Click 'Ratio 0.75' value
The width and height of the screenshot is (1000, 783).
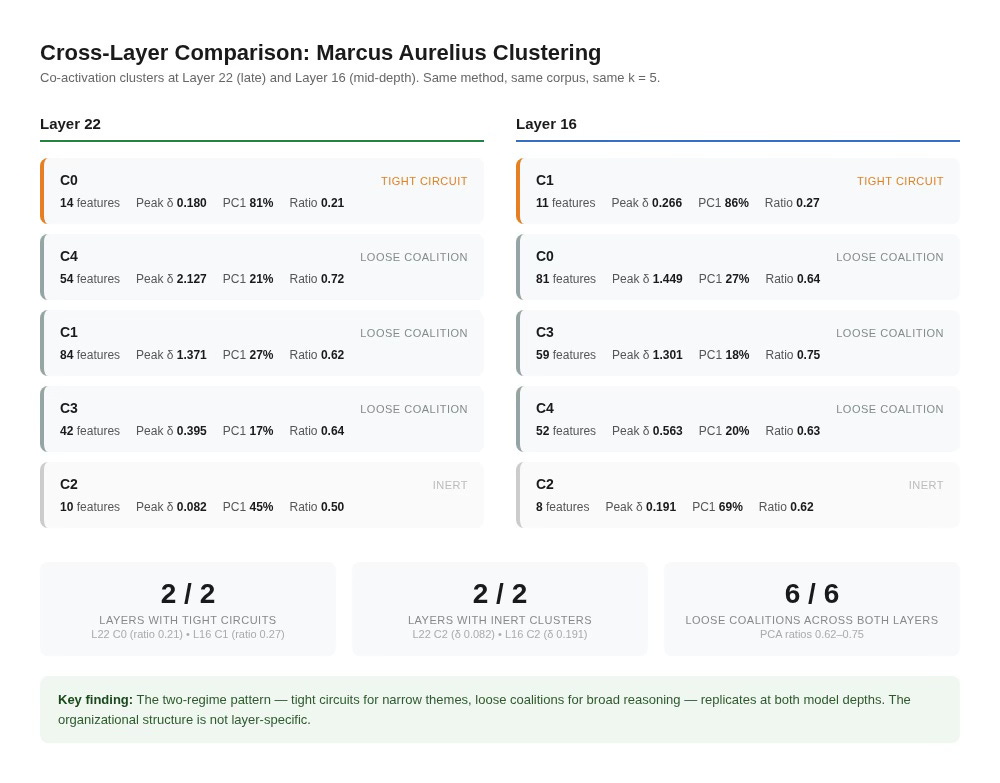(793, 355)
